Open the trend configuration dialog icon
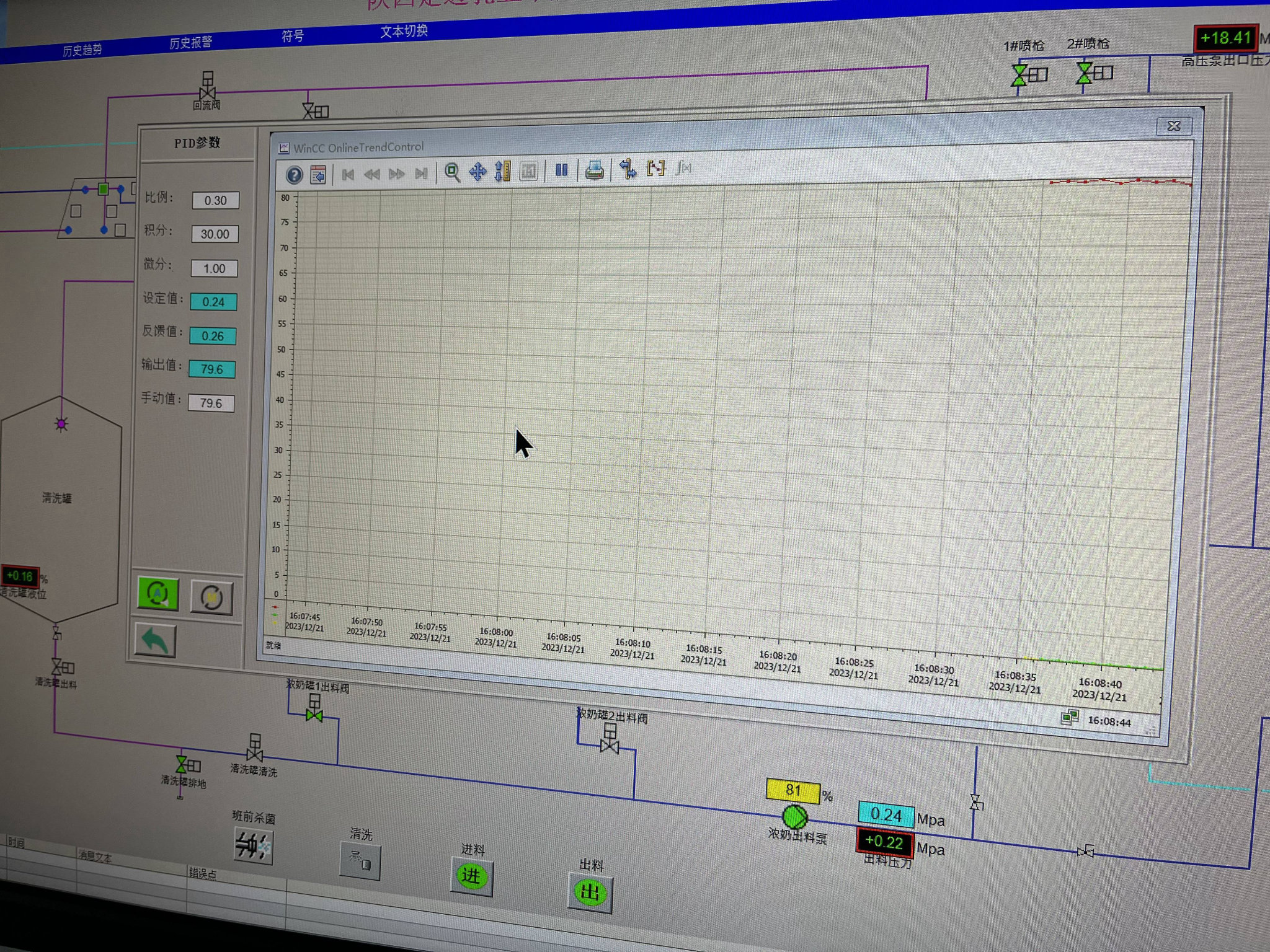Viewport: 1270px width, 952px height. click(x=318, y=175)
